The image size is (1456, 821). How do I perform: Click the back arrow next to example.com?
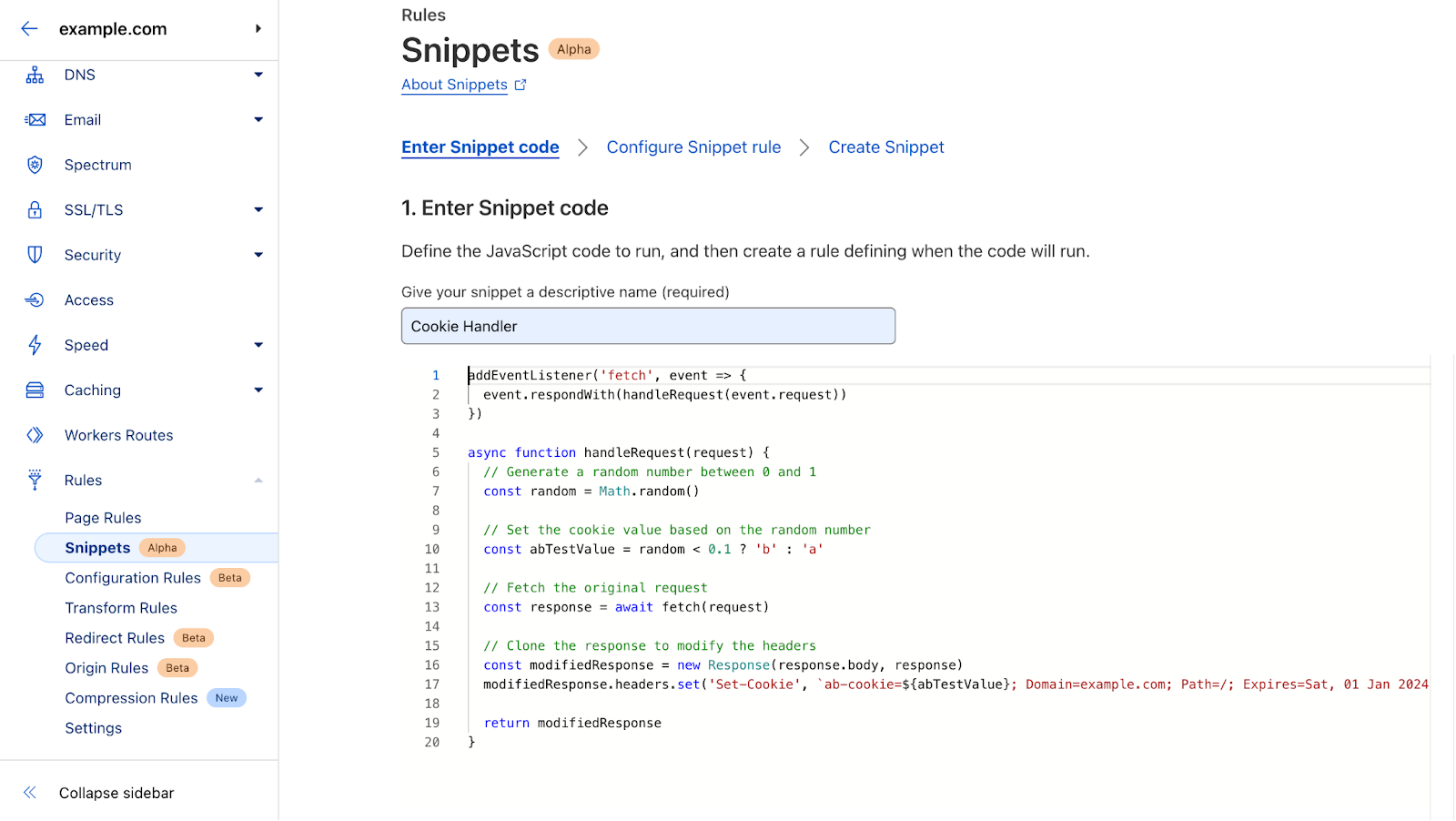click(29, 28)
